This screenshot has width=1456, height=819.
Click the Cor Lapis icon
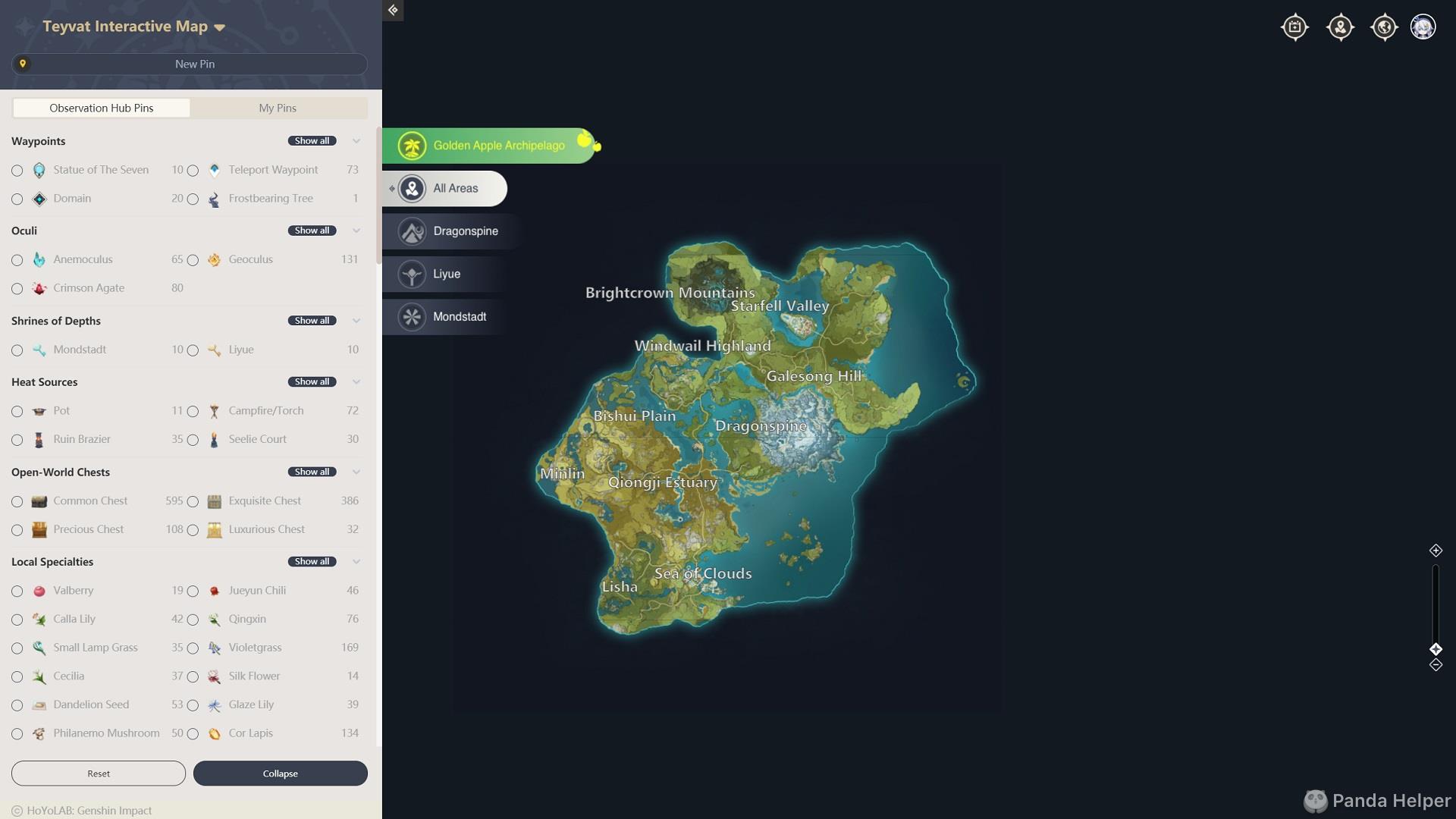[x=215, y=734]
